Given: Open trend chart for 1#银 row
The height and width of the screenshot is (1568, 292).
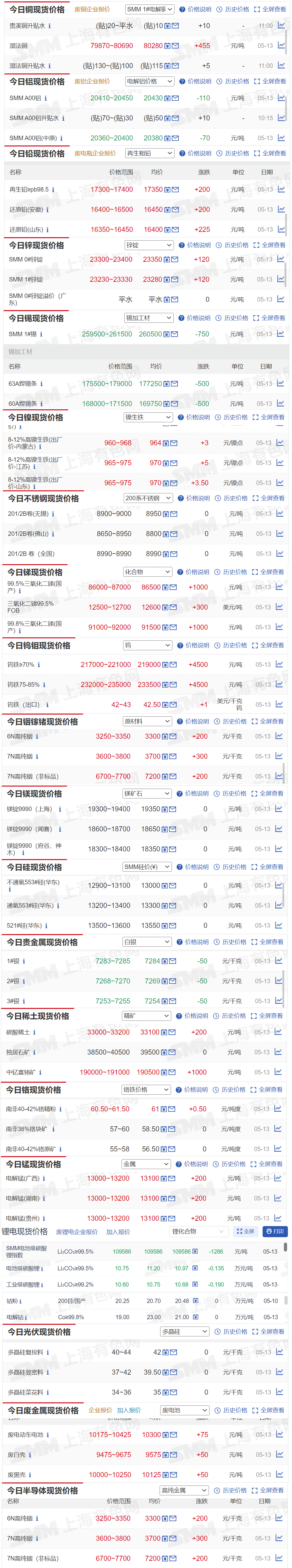Looking at the screenshot, I should (279, 961).
